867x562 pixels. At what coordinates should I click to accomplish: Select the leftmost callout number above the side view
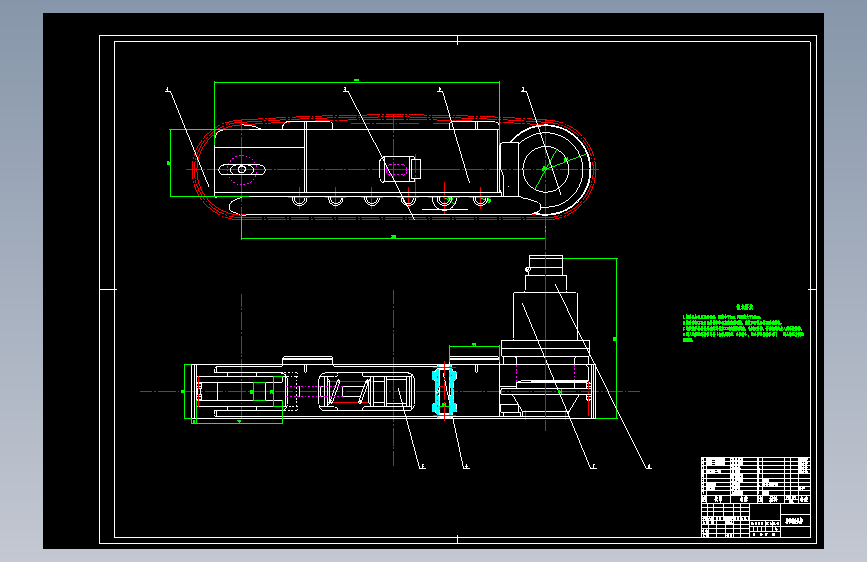(x=168, y=90)
